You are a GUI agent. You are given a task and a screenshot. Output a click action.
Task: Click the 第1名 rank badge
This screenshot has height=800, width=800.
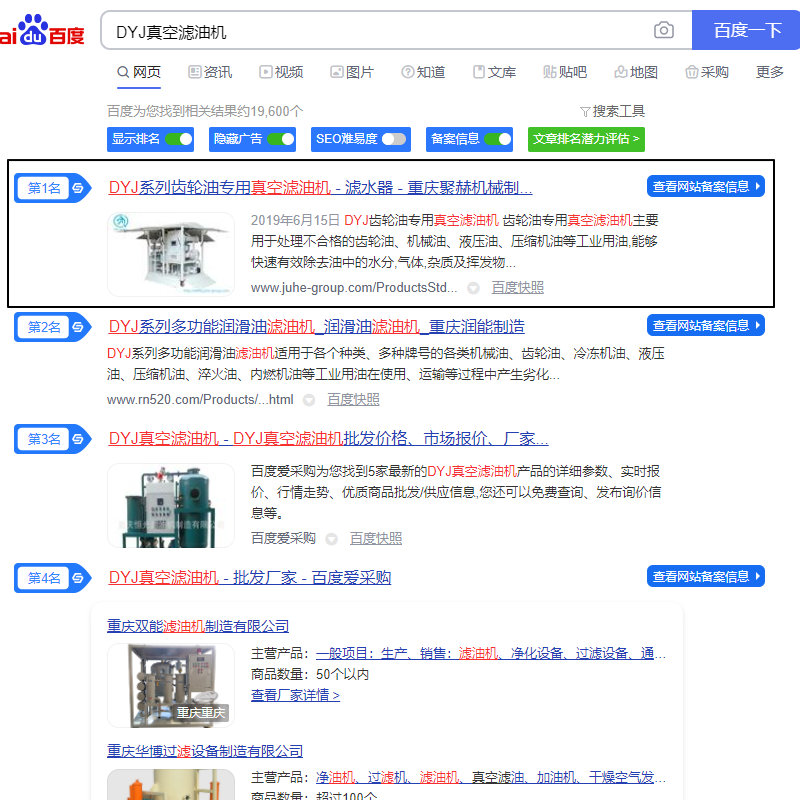click(53, 188)
